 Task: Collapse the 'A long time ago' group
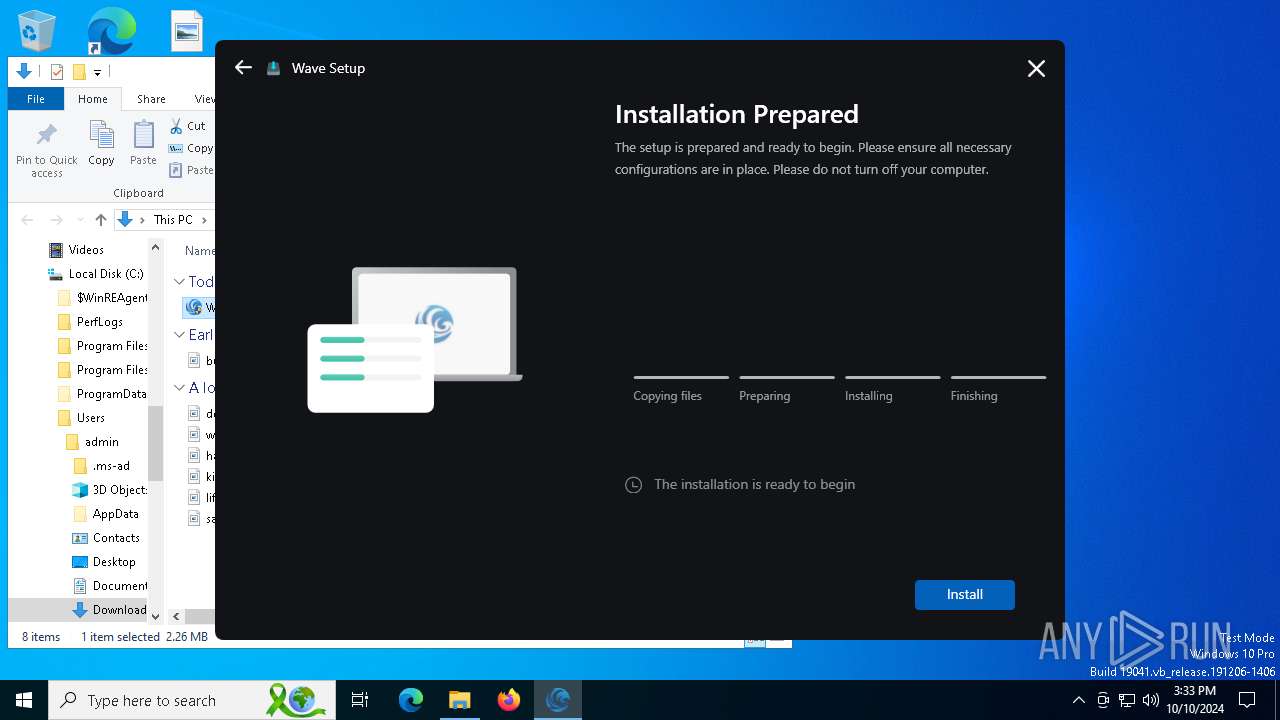click(x=179, y=388)
